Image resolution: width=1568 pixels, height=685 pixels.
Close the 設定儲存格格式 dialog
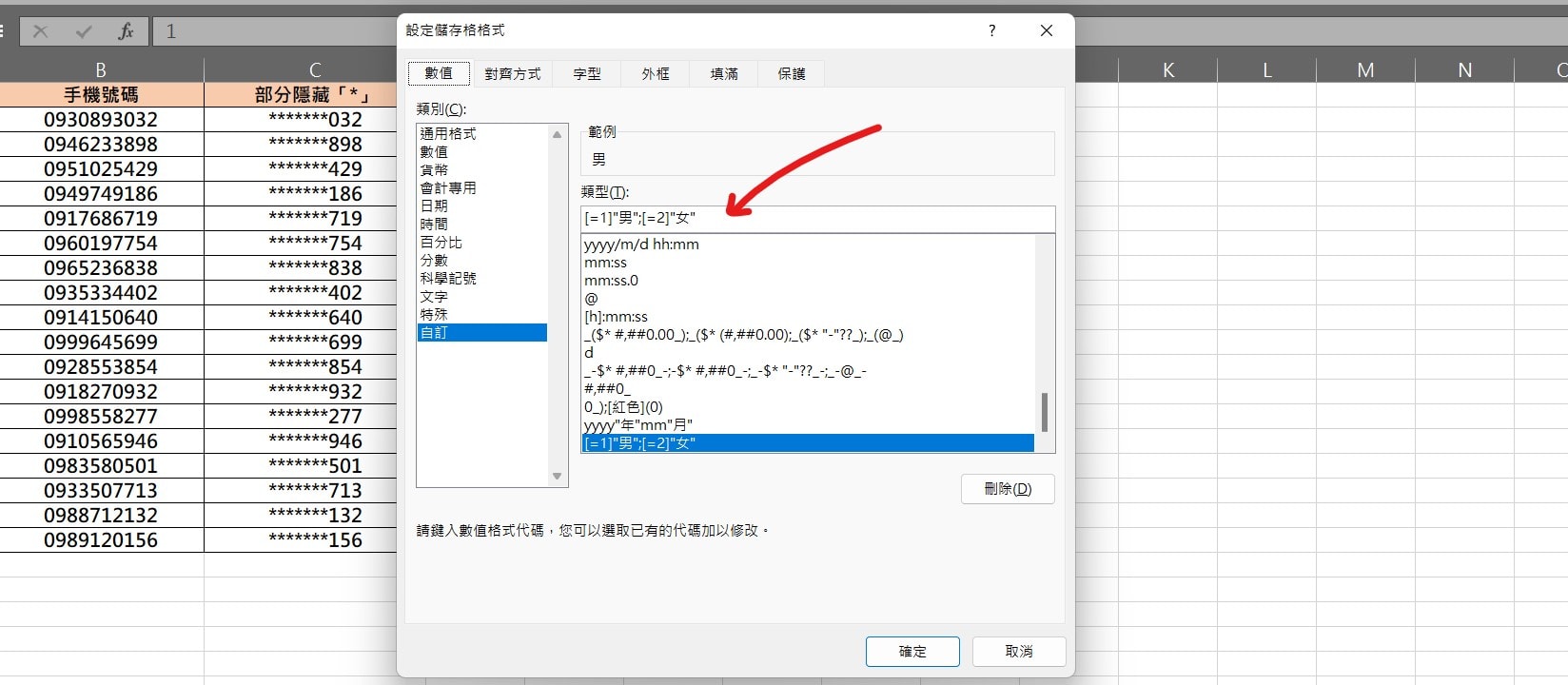[x=1046, y=30]
